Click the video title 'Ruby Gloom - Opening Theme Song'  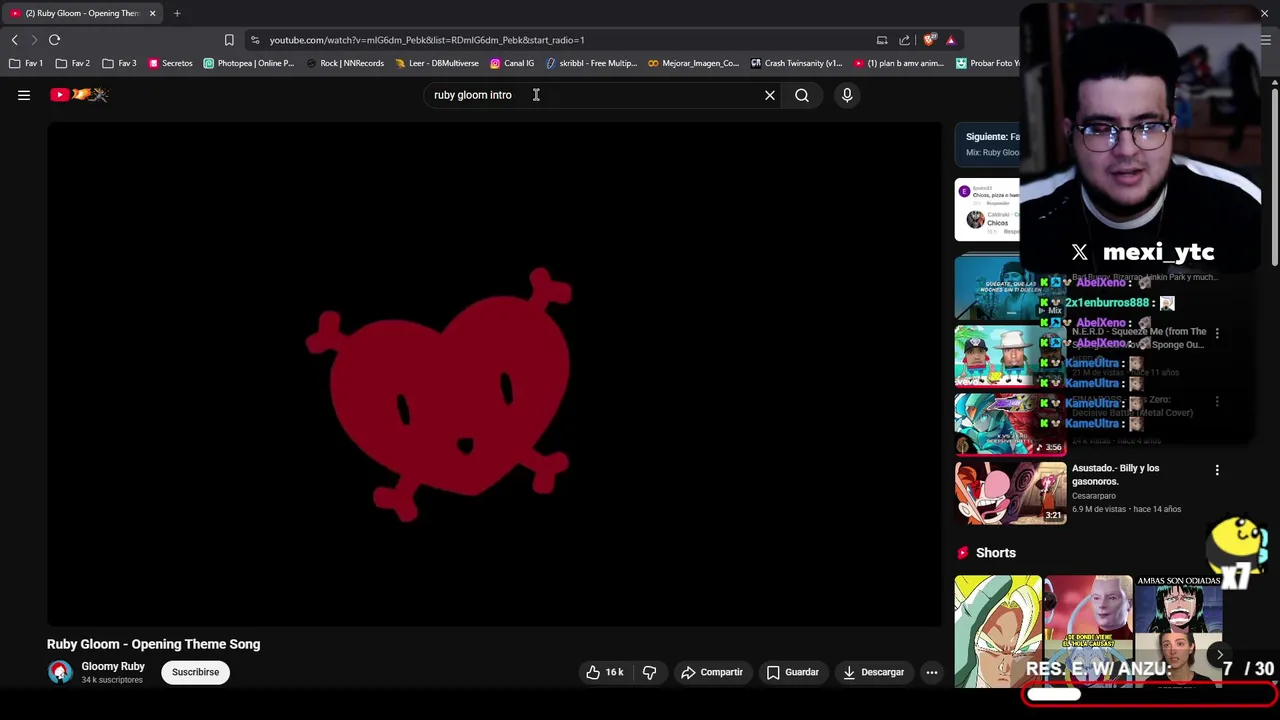pyautogui.click(x=153, y=644)
